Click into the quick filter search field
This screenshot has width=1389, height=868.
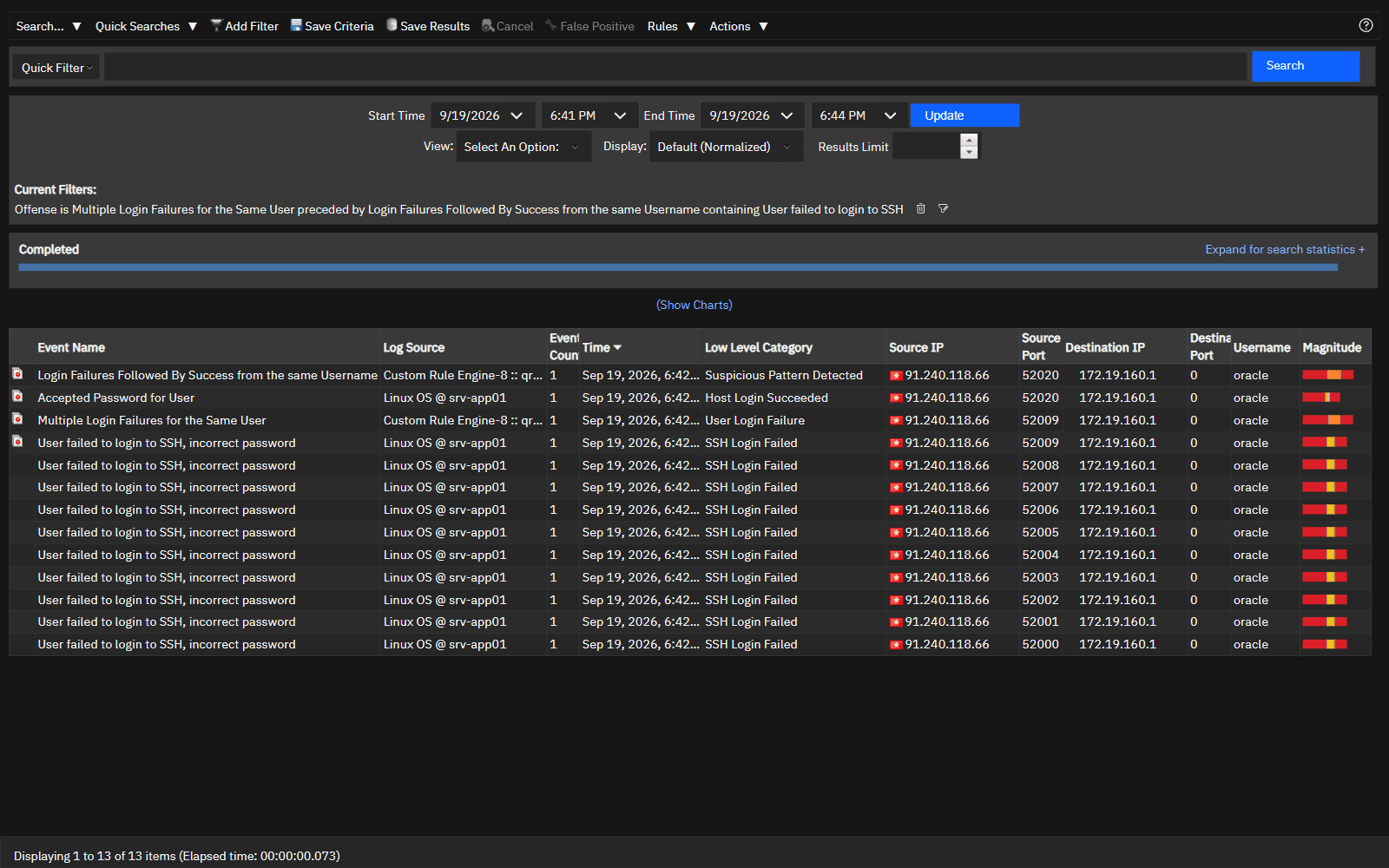point(675,67)
